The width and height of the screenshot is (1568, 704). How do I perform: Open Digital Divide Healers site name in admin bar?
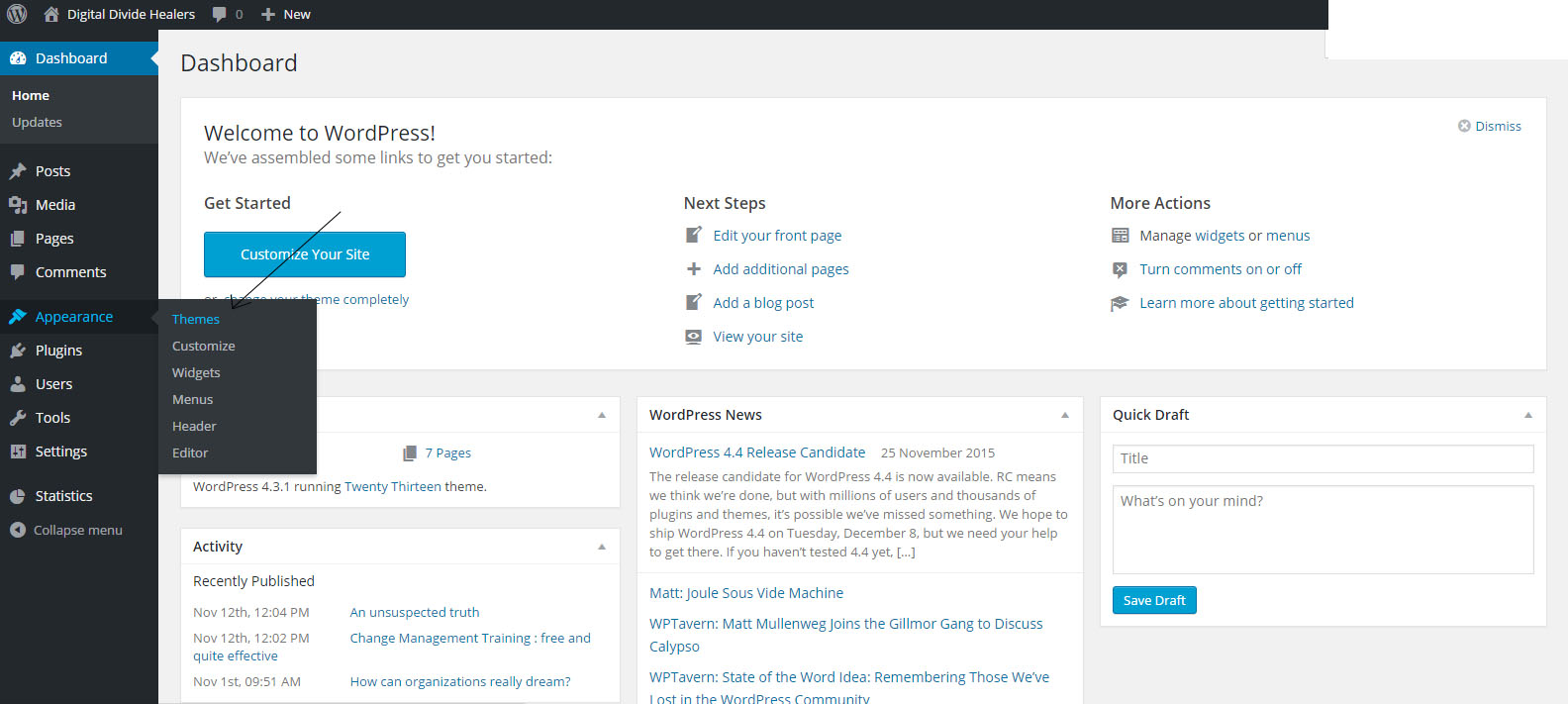(x=131, y=15)
